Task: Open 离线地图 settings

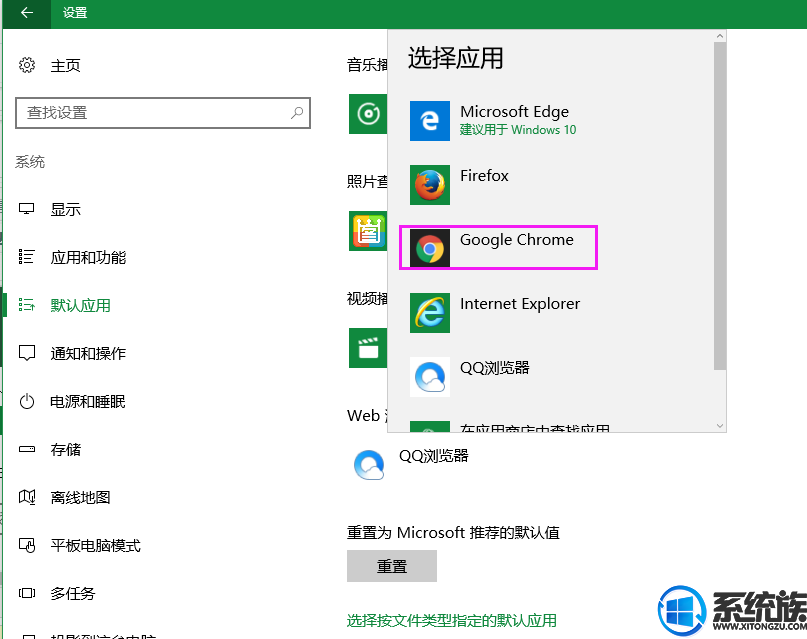Action: (x=80, y=498)
